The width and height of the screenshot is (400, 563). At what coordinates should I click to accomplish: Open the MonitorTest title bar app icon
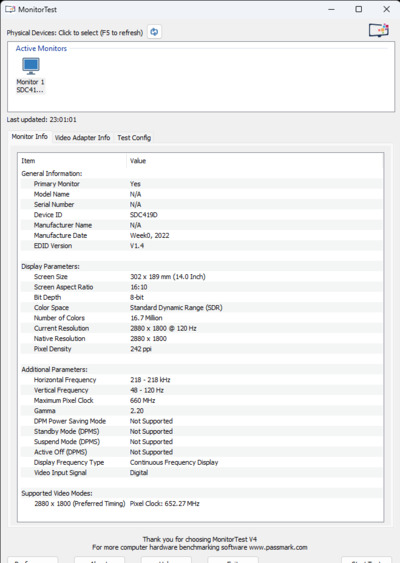10,9
